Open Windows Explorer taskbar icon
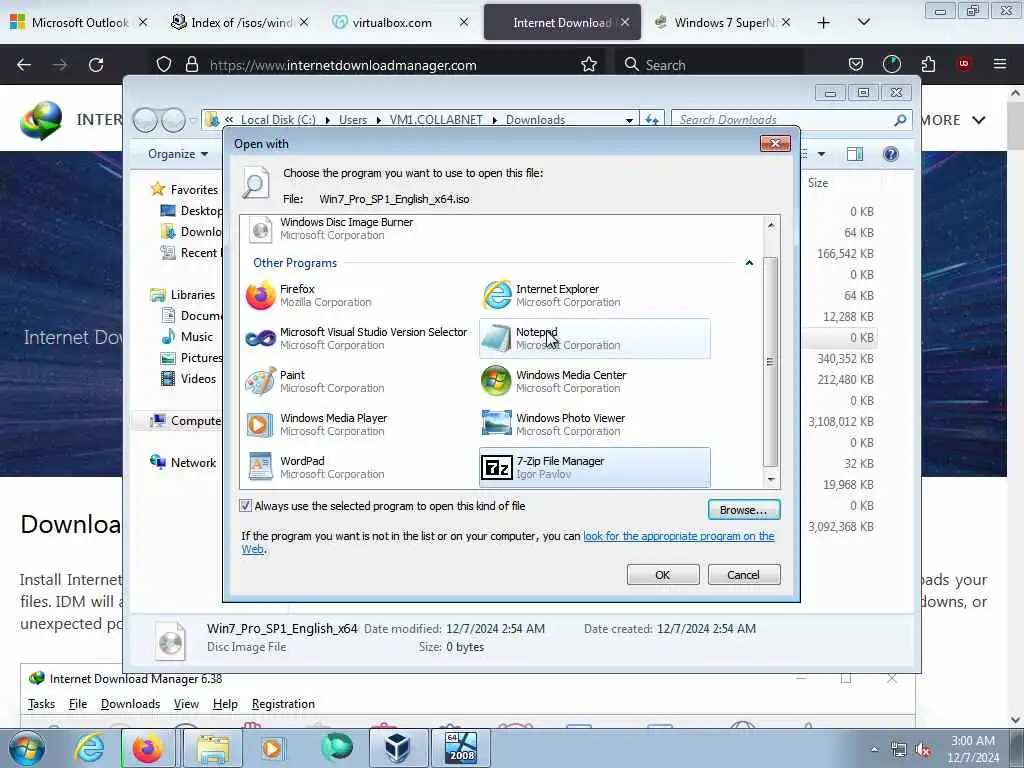This screenshot has width=1024, height=768. (x=213, y=748)
